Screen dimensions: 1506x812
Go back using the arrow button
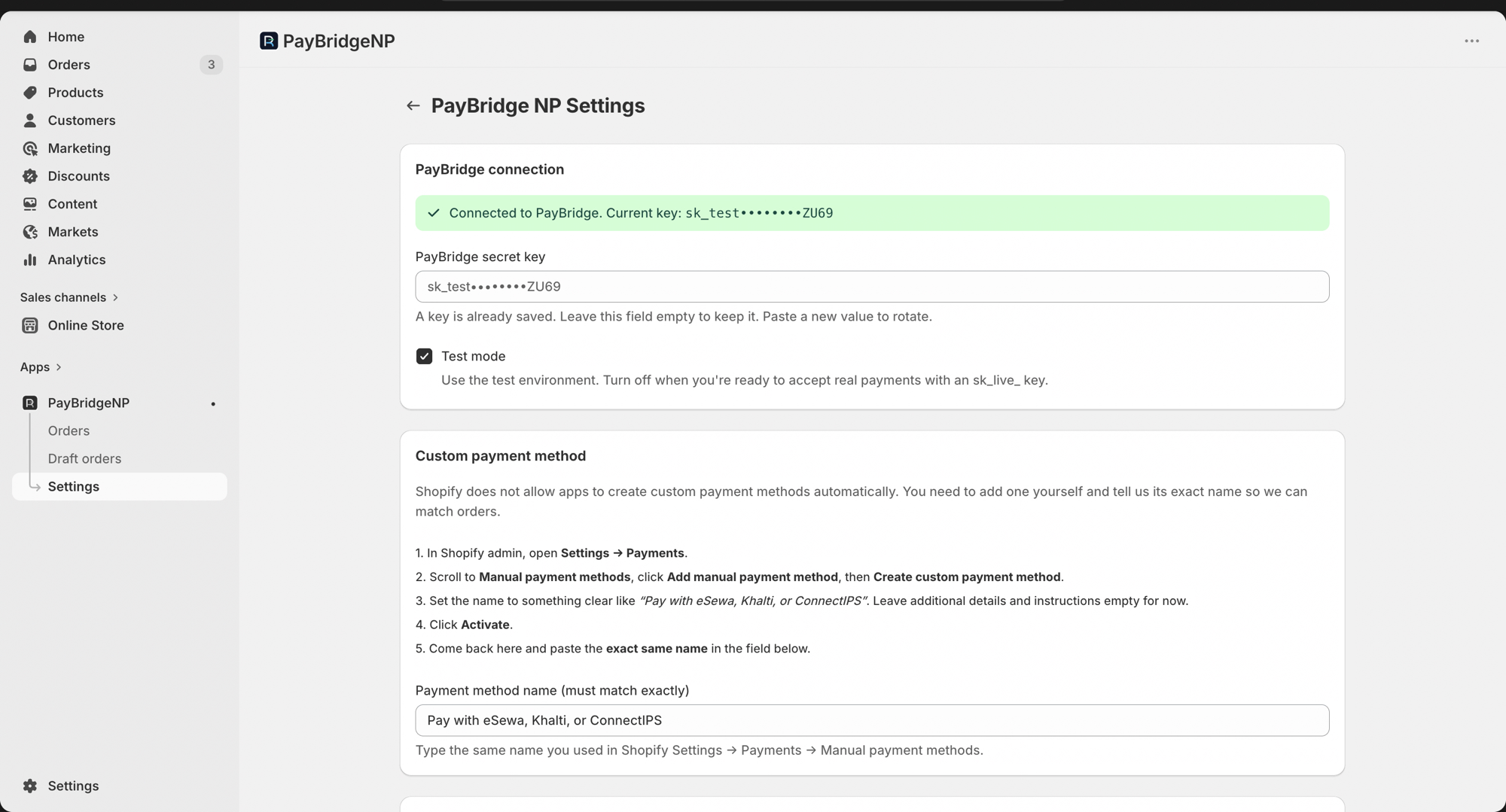[x=413, y=105]
